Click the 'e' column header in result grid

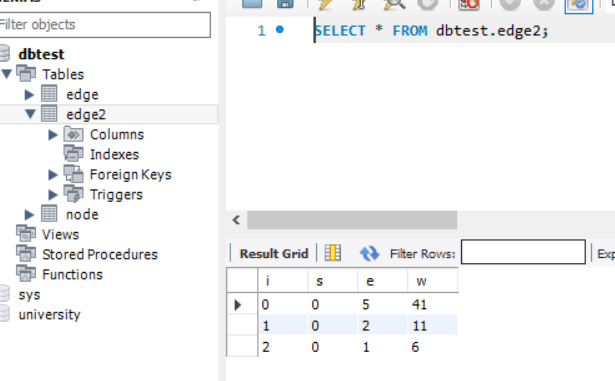coord(383,281)
